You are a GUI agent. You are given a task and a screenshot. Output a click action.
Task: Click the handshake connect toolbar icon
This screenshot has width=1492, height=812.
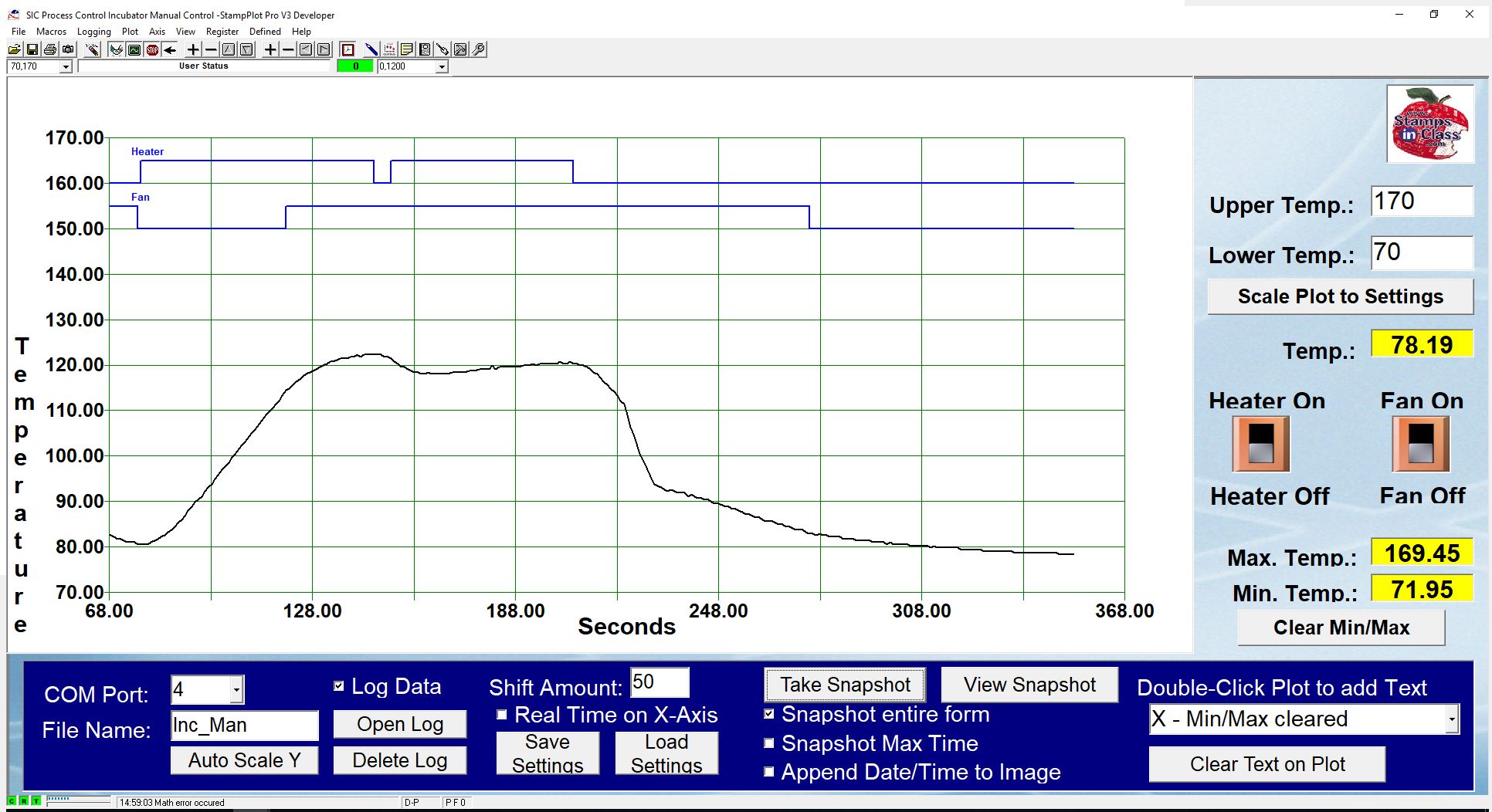117,49
